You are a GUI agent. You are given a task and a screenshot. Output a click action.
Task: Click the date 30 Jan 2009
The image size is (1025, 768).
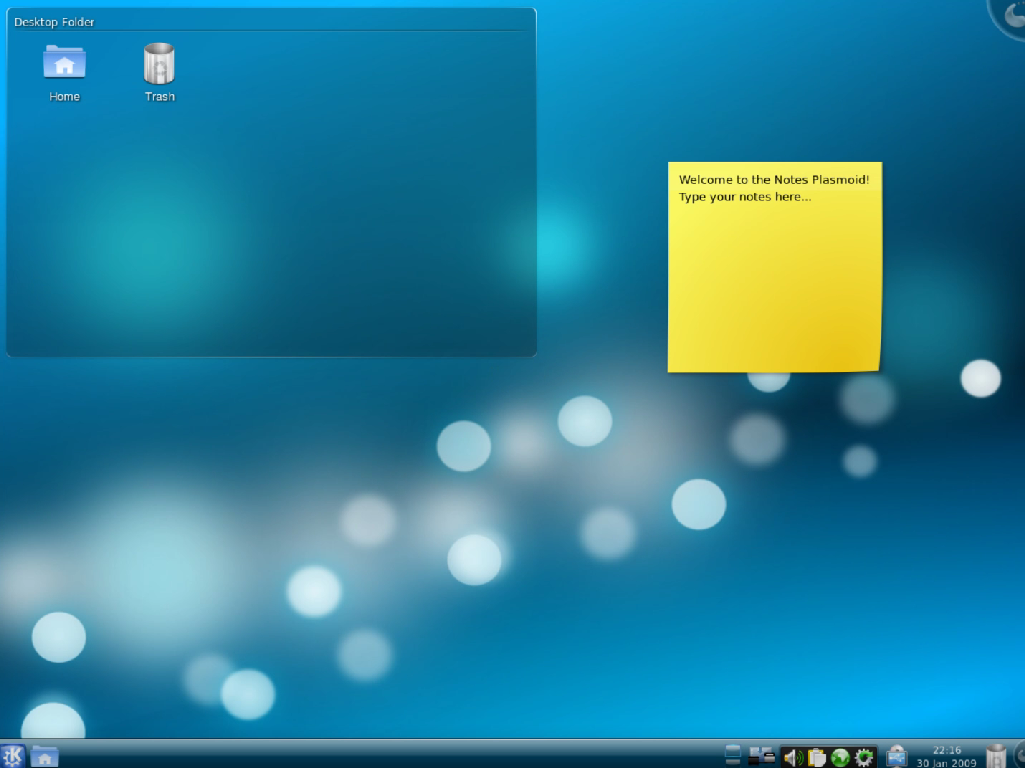(x=947, y=763)
